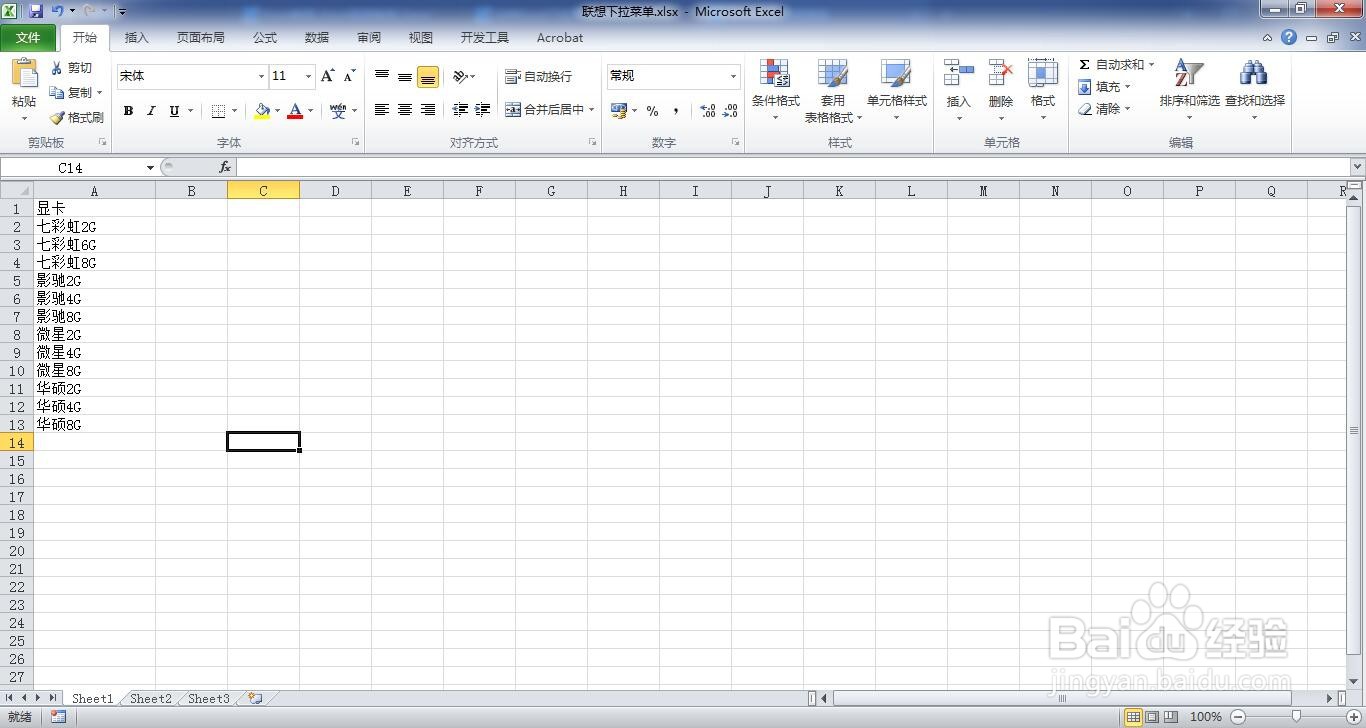Image resolution: width=1366 pixels, height=728 pixels.
Task: Open the Merge and Center dropdown arrow
Action: pos(592,110)
